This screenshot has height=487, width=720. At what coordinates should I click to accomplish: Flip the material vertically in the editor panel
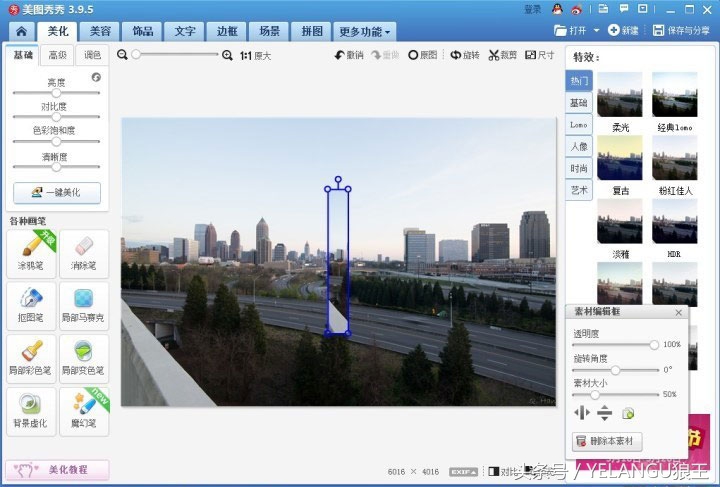[605, 413]
